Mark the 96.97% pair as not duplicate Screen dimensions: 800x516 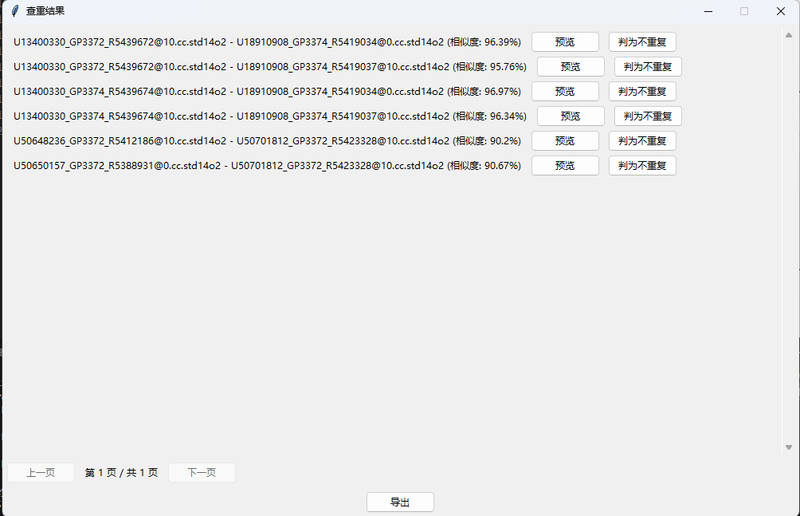[x=642, y=91]
